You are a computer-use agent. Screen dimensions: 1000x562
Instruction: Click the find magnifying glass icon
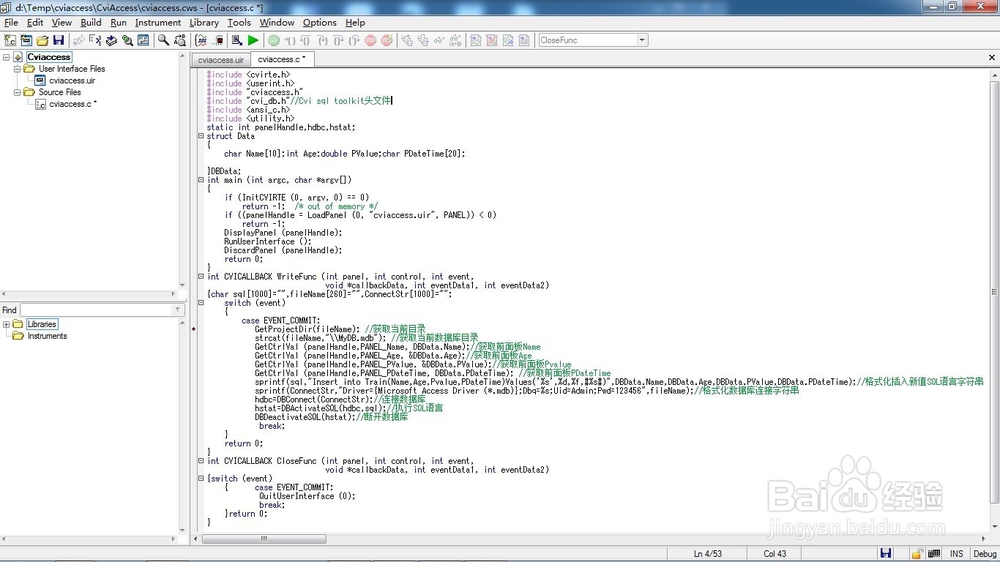(x=163, y=40)
